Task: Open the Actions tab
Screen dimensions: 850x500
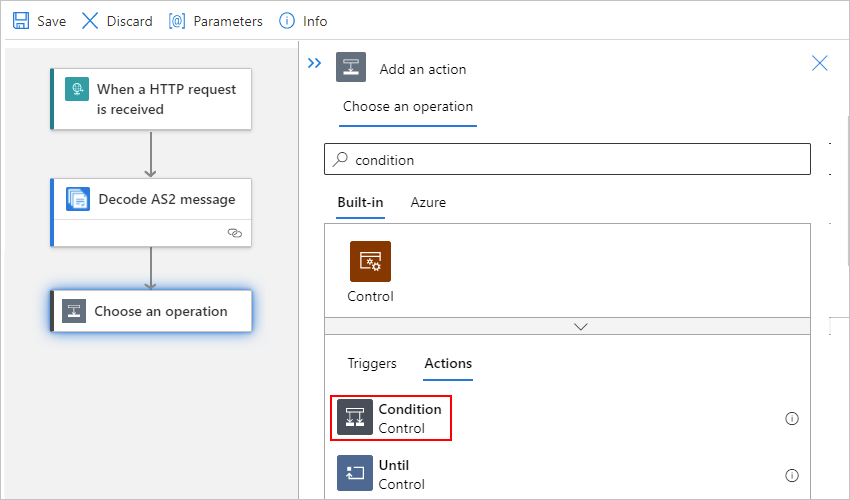Action: (448, 363)
